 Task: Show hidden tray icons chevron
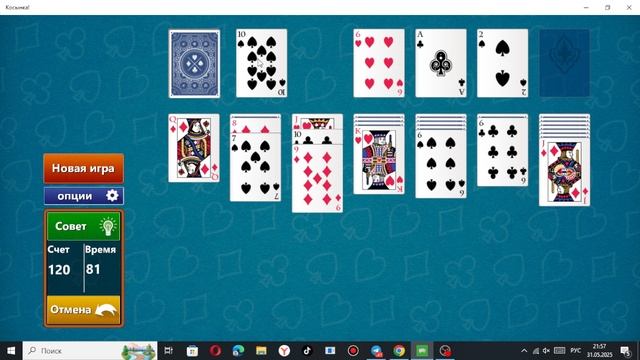[x=524, y=351]
